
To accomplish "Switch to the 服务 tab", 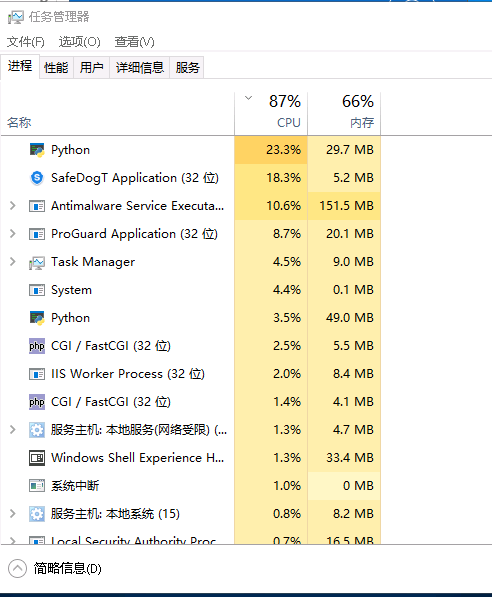I will (187, 68).
